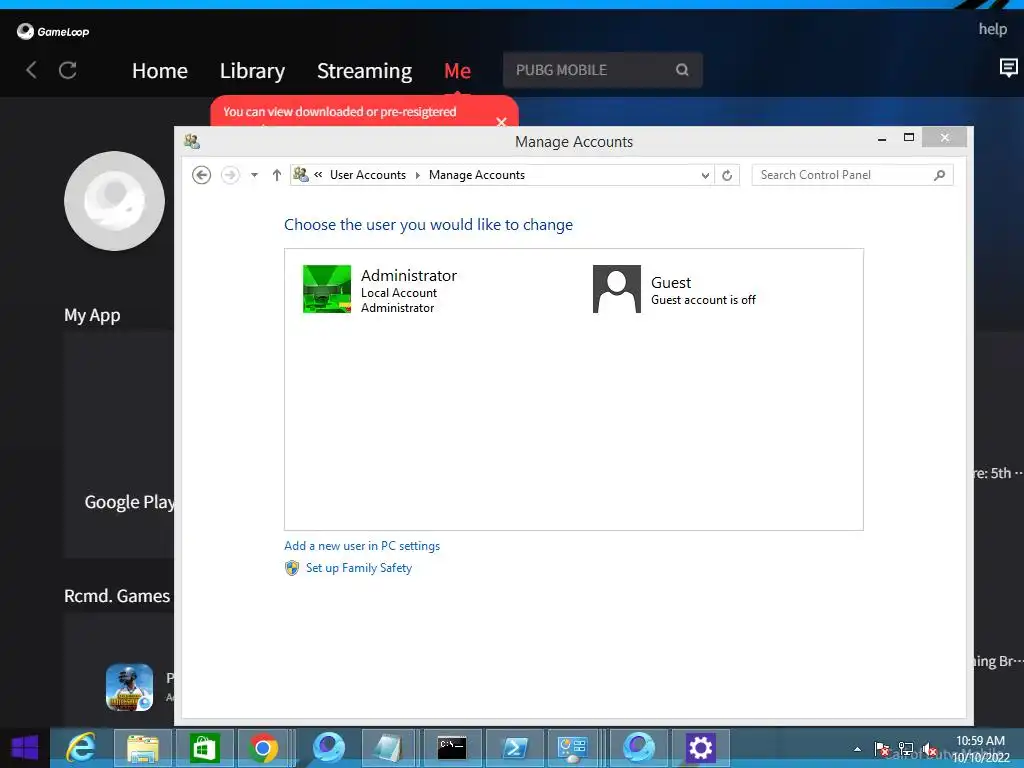The height and width of the screenshot is (768, 1024).
Task: Open Set up Family Safety link
Action: coord(359,568)
